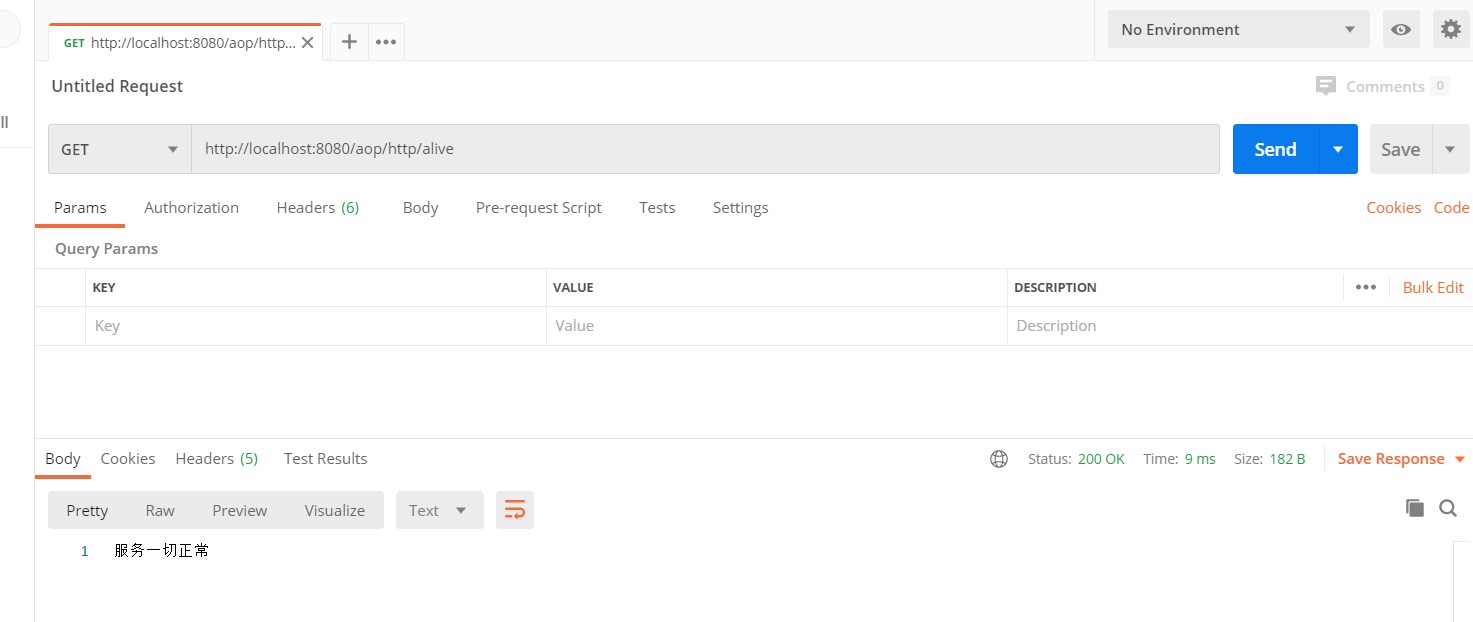Open the response Headers (5) tab

point(216,459)
